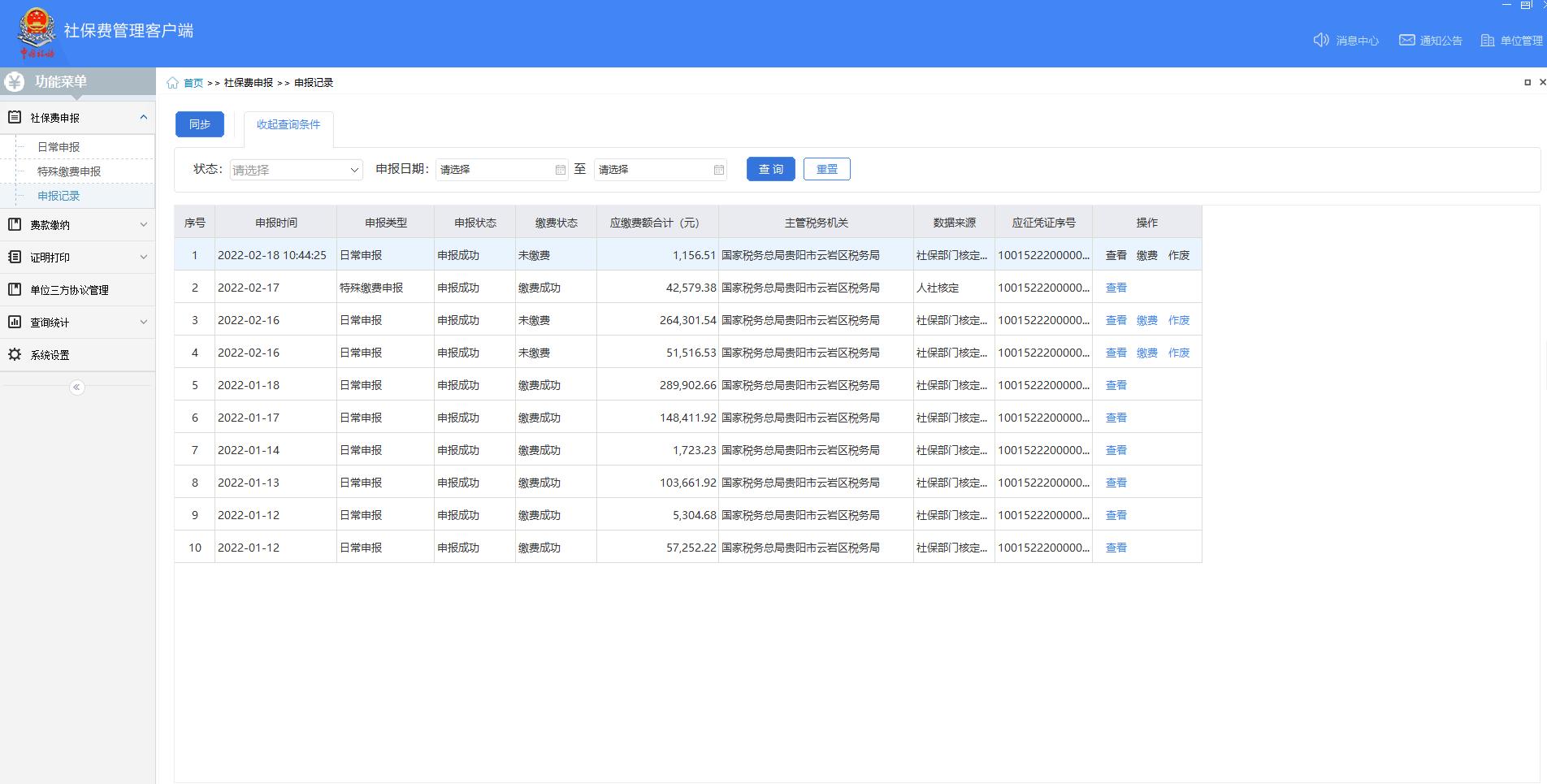The image size is (1547, 784).
Task: Open the 通知公告 envelope icon
Action: 1406,40
